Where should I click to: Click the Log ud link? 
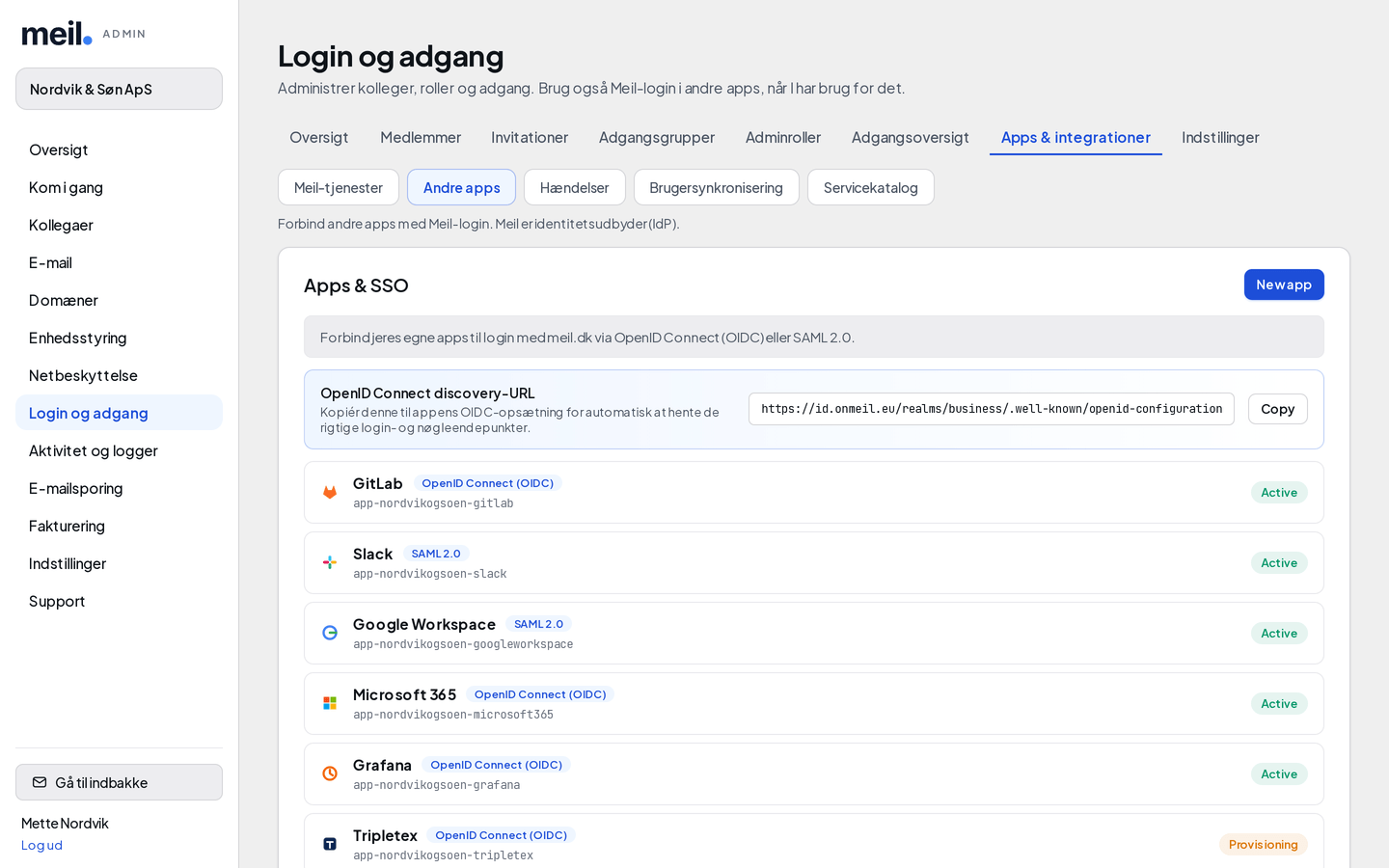click(41, 846)
